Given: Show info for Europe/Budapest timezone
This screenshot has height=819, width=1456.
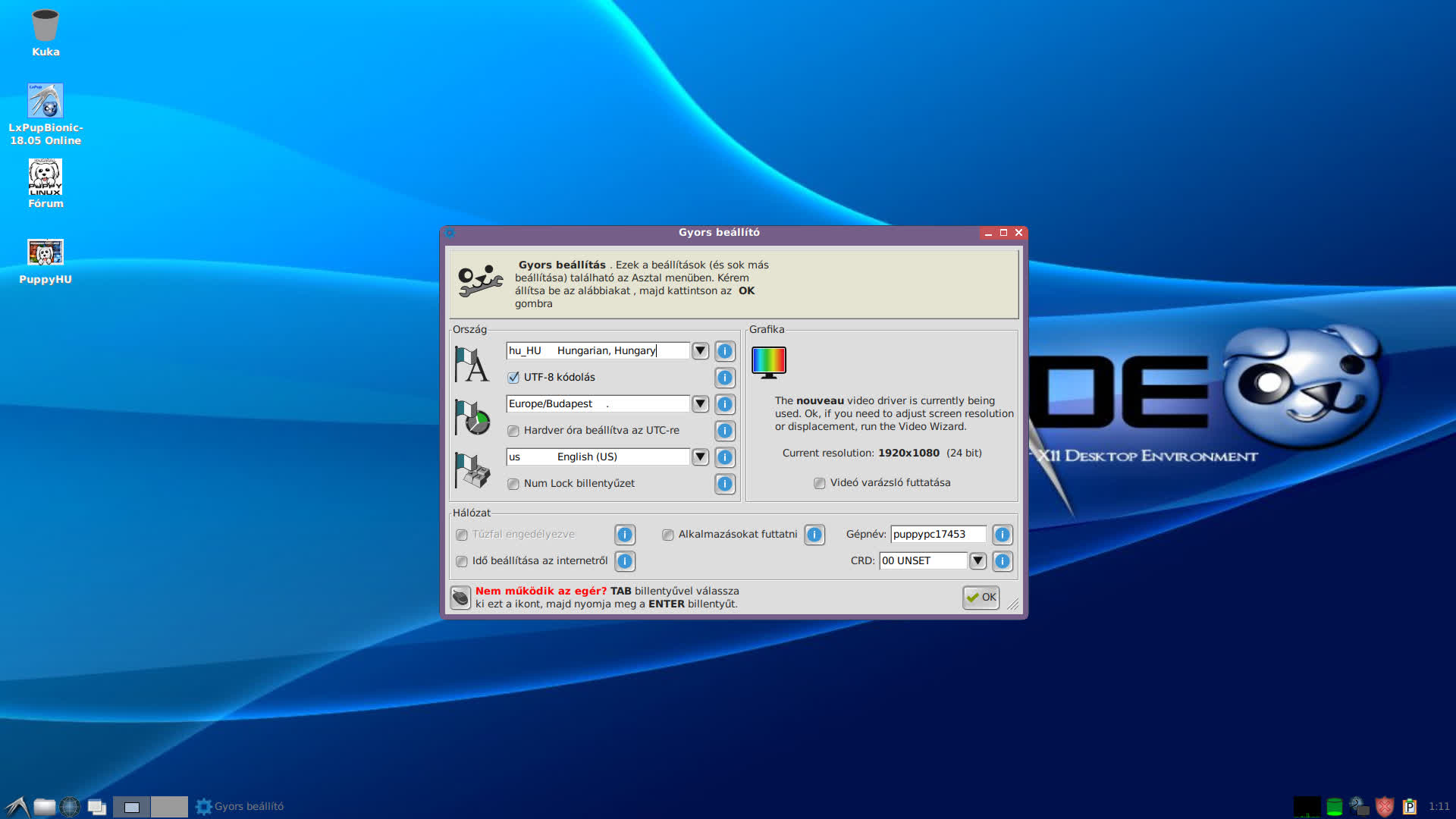Looking at the screenshot, I should 725,404.
